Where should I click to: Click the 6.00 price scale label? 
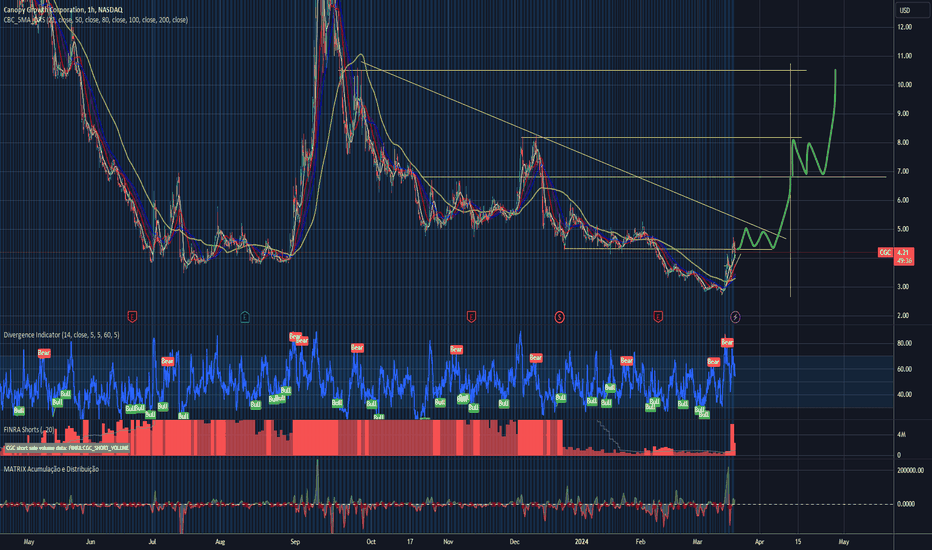point(903,200)
